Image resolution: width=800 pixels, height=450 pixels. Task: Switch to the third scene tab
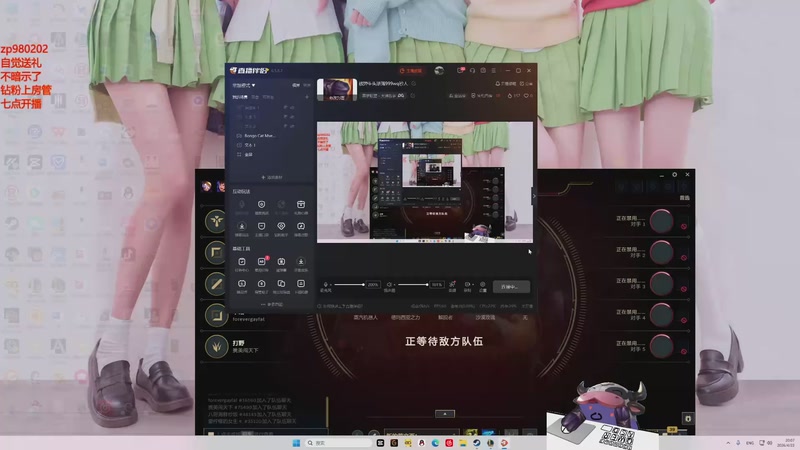click(268, 97)
